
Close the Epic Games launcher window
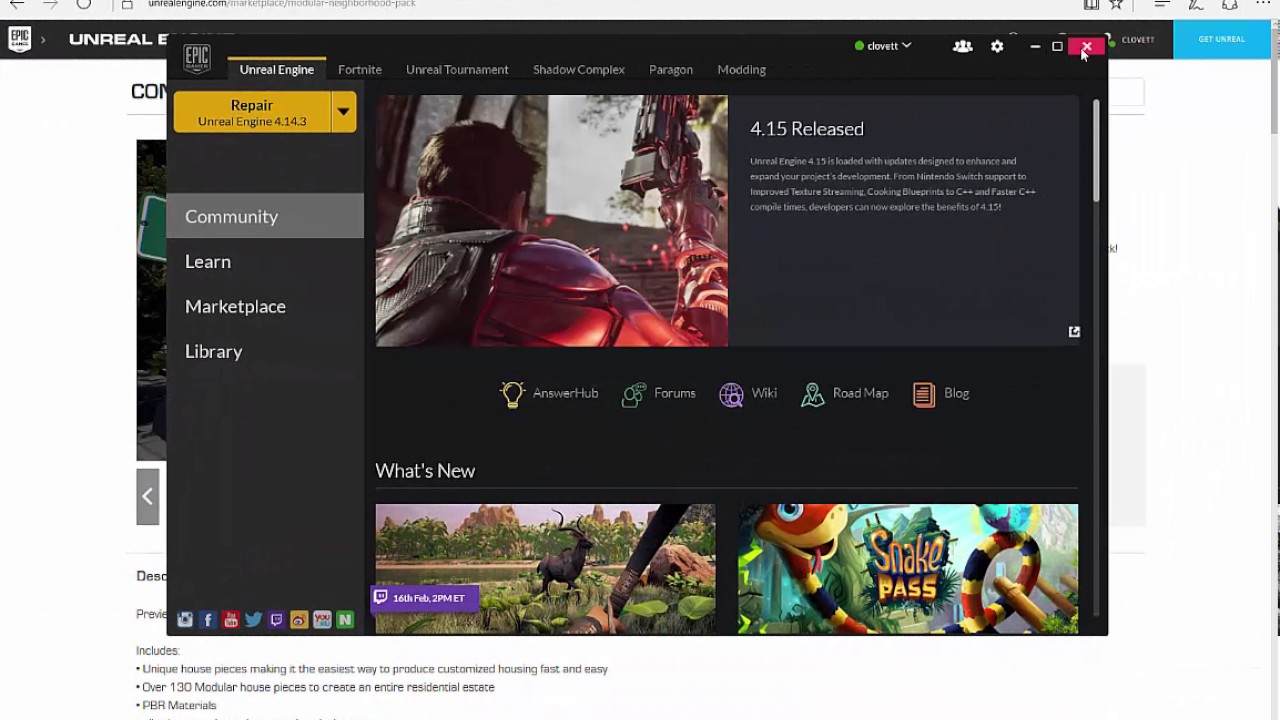click(1087, 46)
